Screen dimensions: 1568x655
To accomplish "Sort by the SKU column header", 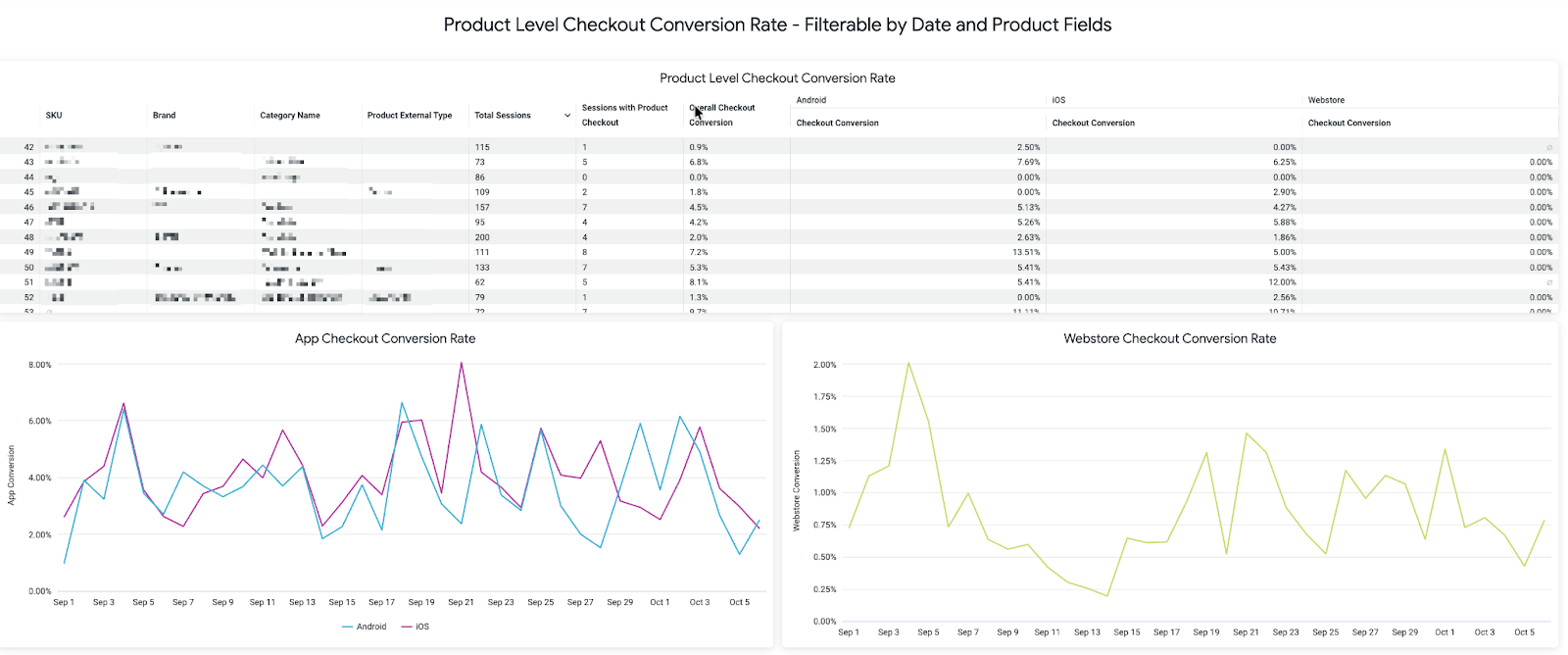I will [x=54, y=116].
